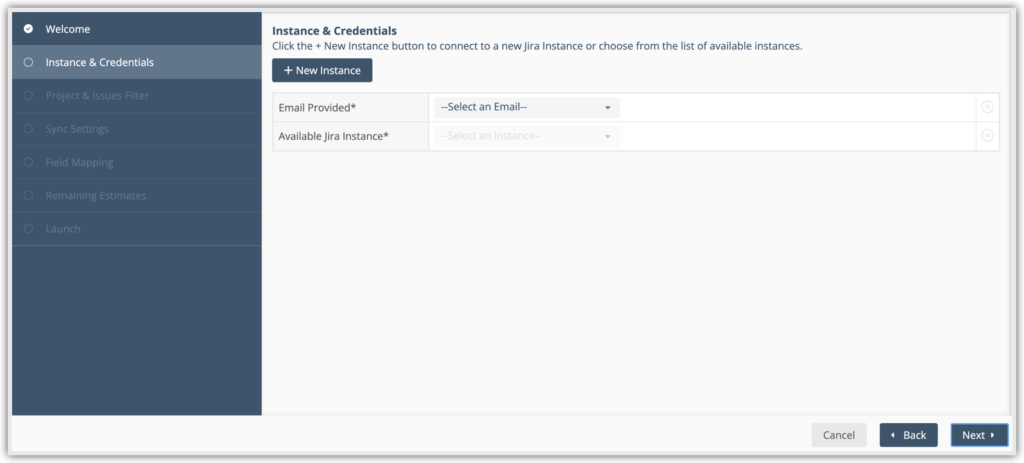Remove the Email Provided row using its icon
The width and height of the screenshot is (1024, 463).
point(987,107)
